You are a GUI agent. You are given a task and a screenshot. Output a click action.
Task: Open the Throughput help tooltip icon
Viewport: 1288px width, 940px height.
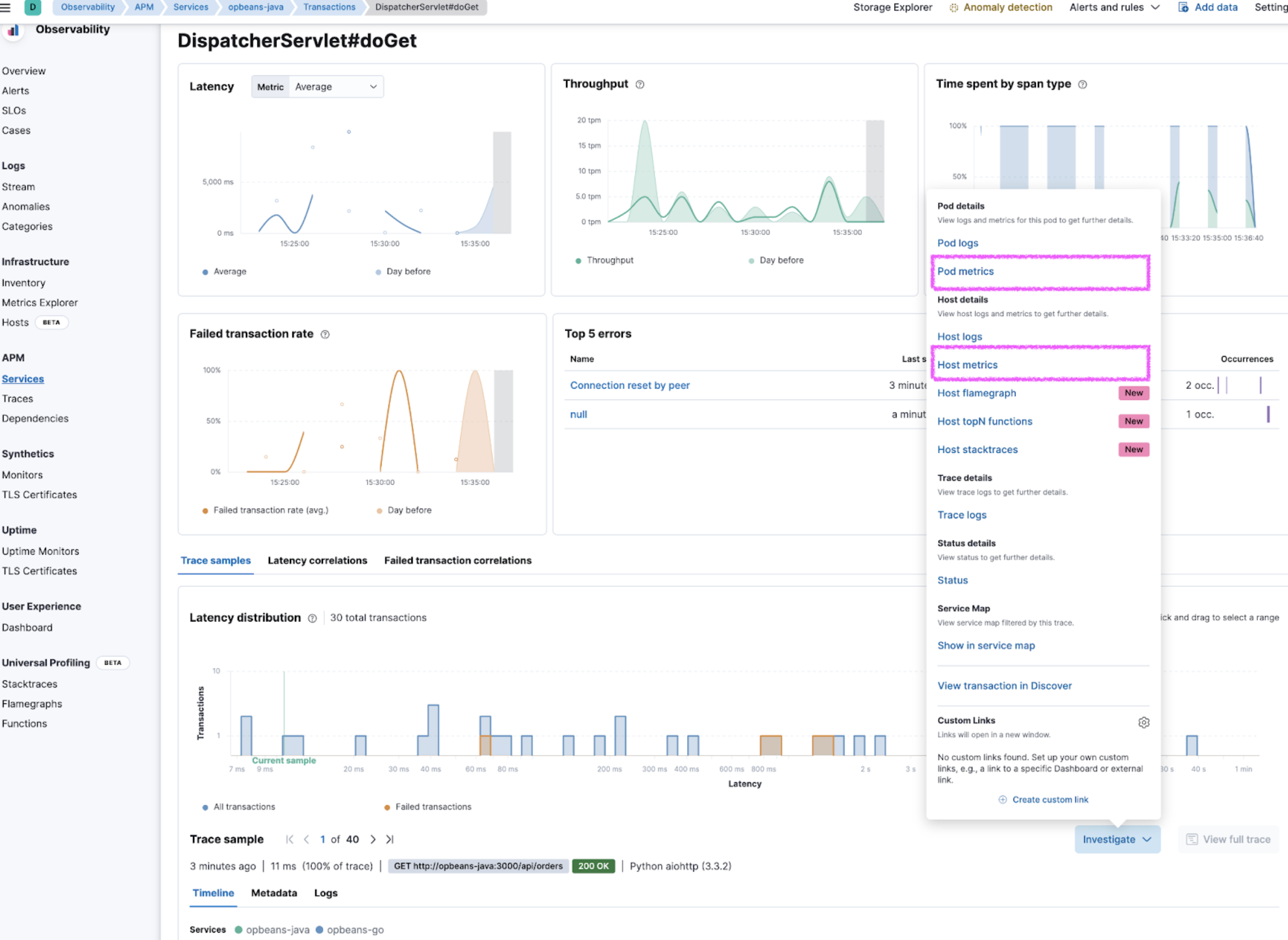(x=640, y=84)
